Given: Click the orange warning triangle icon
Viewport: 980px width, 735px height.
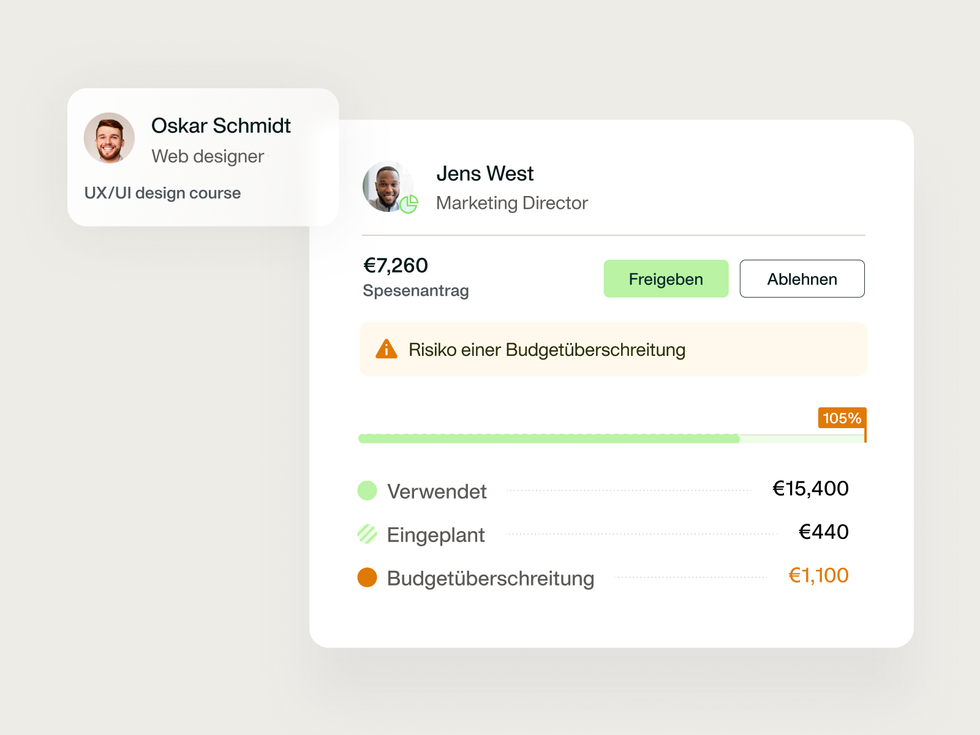Looking at the screenshot, I should (x=387, y=349).
